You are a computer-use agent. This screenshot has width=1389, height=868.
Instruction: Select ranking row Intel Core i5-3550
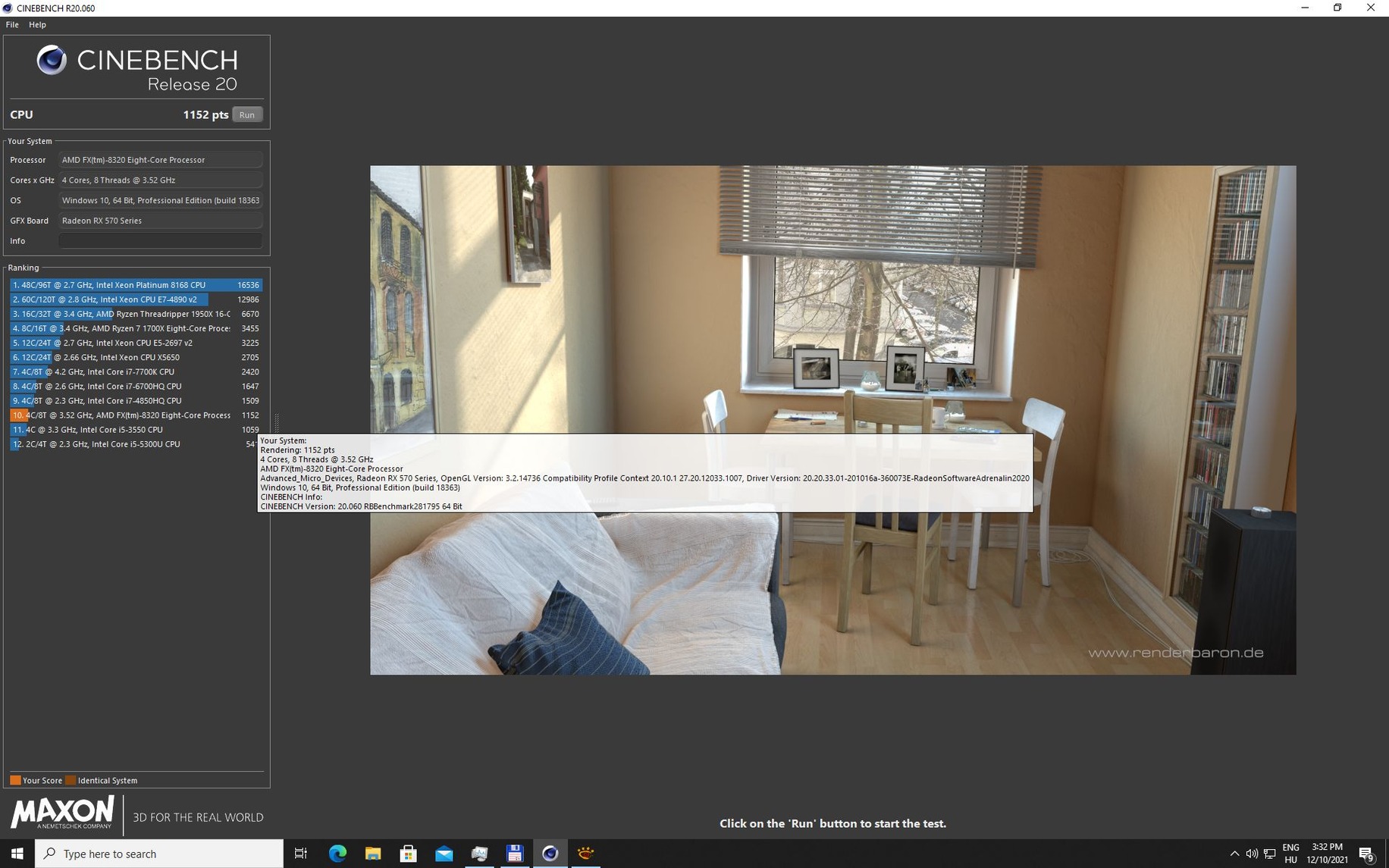[x=136, y=430]
